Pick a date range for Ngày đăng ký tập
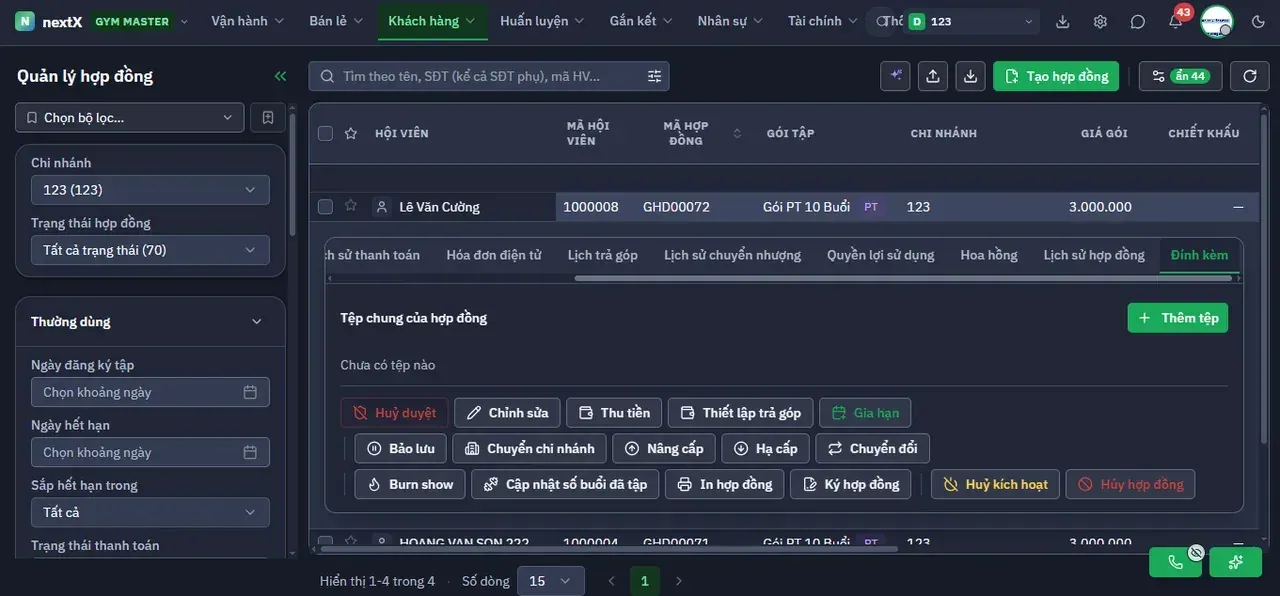Screen dimensions: 1280x596 (x=150, y=392)
